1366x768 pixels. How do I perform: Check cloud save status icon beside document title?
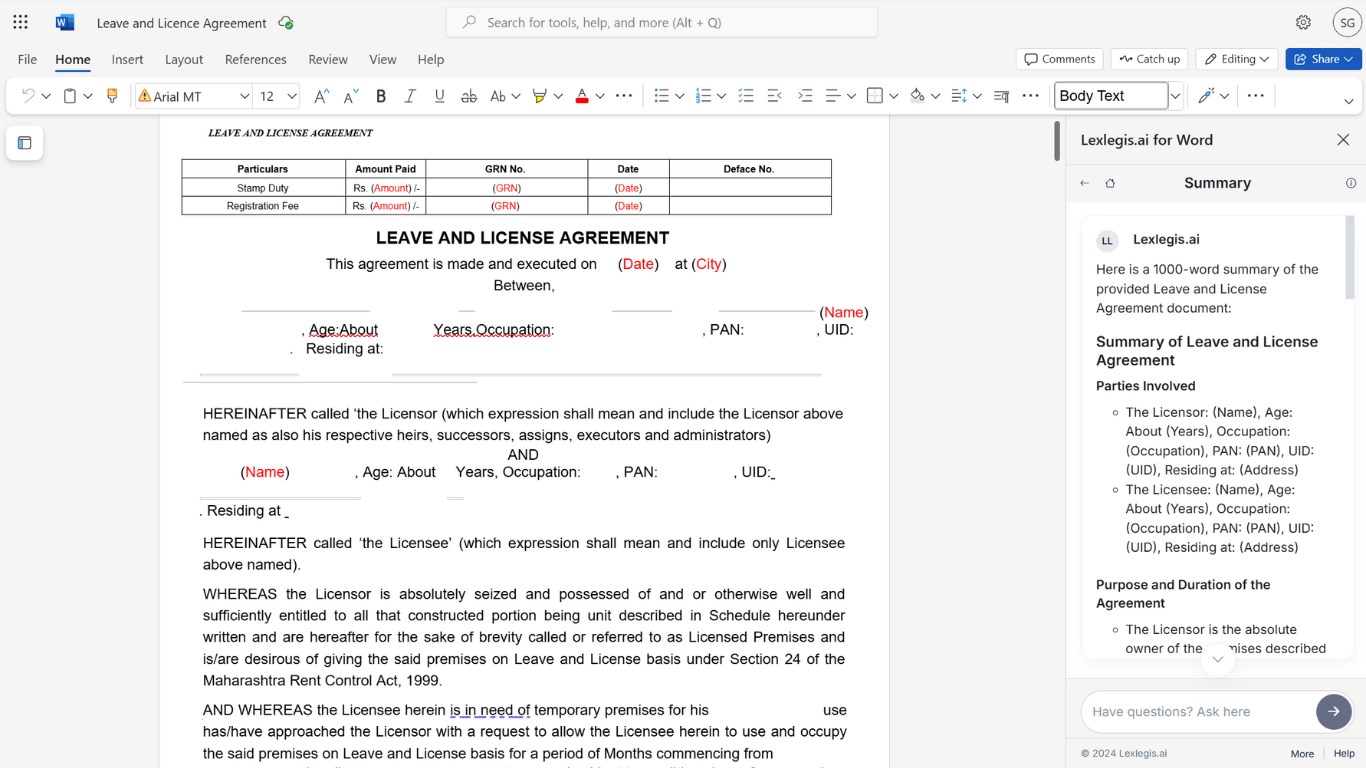(x=286, y=22)
